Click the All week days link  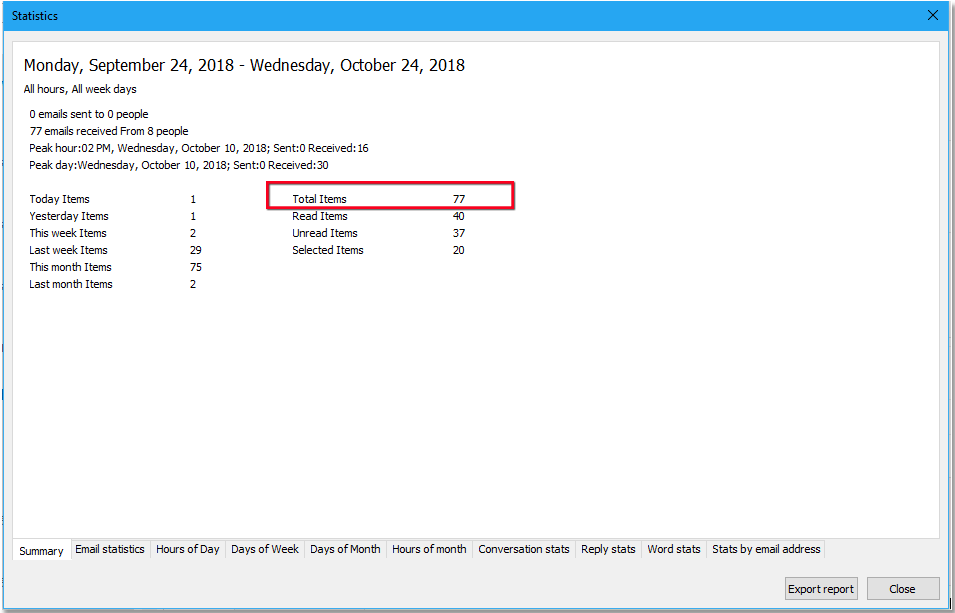(103, 88)
